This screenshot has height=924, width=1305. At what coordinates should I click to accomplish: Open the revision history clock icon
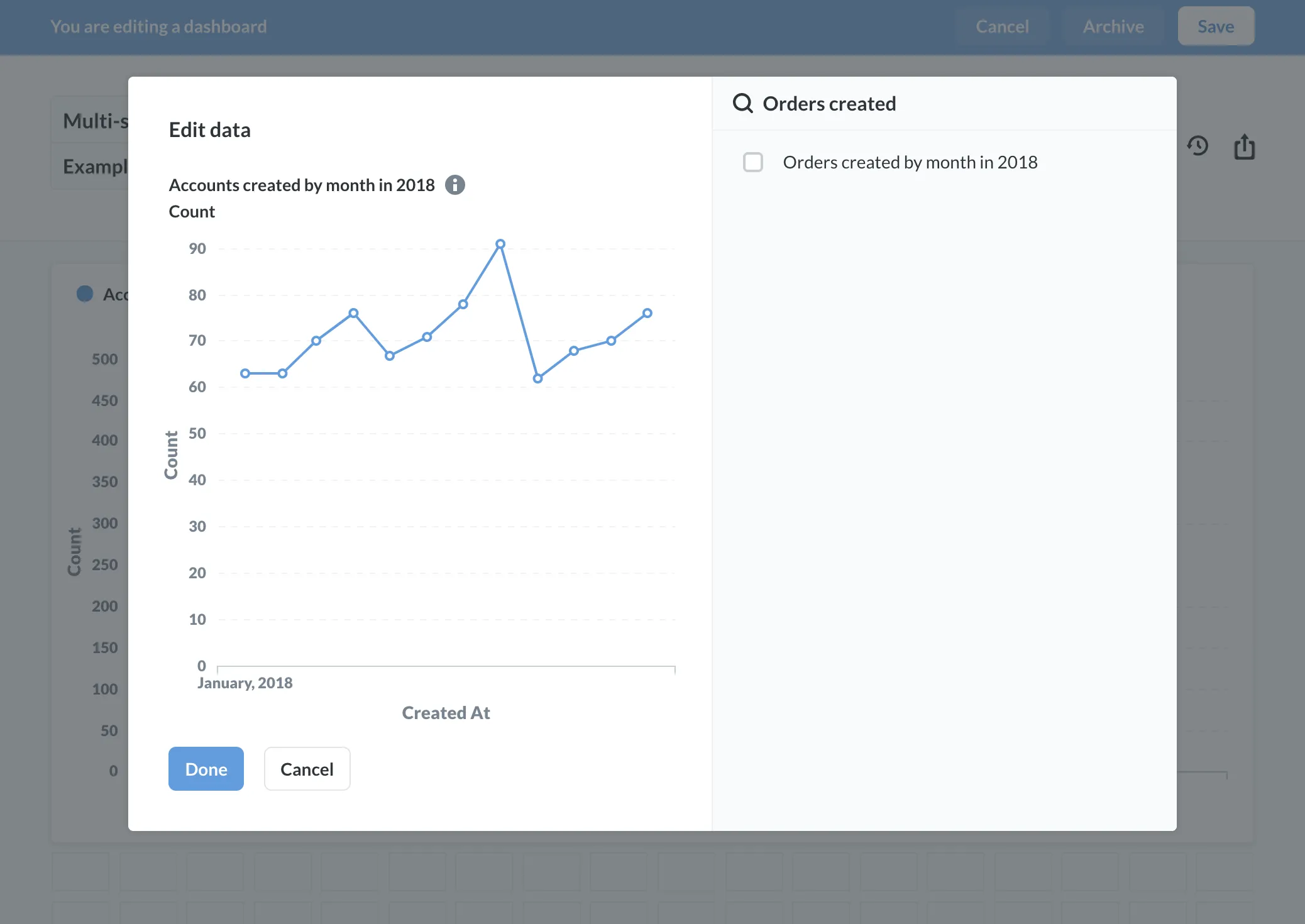pyautogui.click(x=1198, y=146)
